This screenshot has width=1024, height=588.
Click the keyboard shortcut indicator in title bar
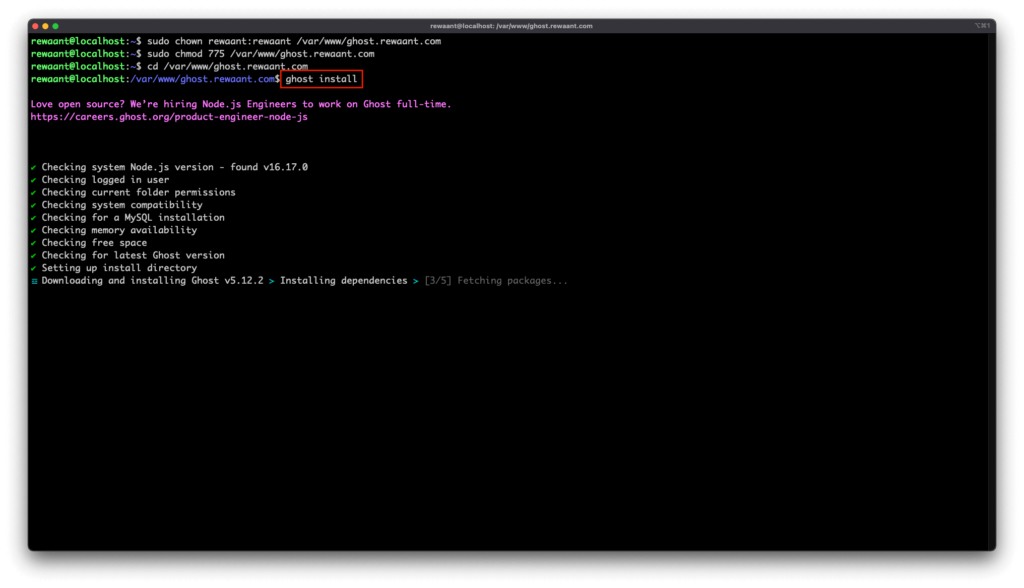982,26
